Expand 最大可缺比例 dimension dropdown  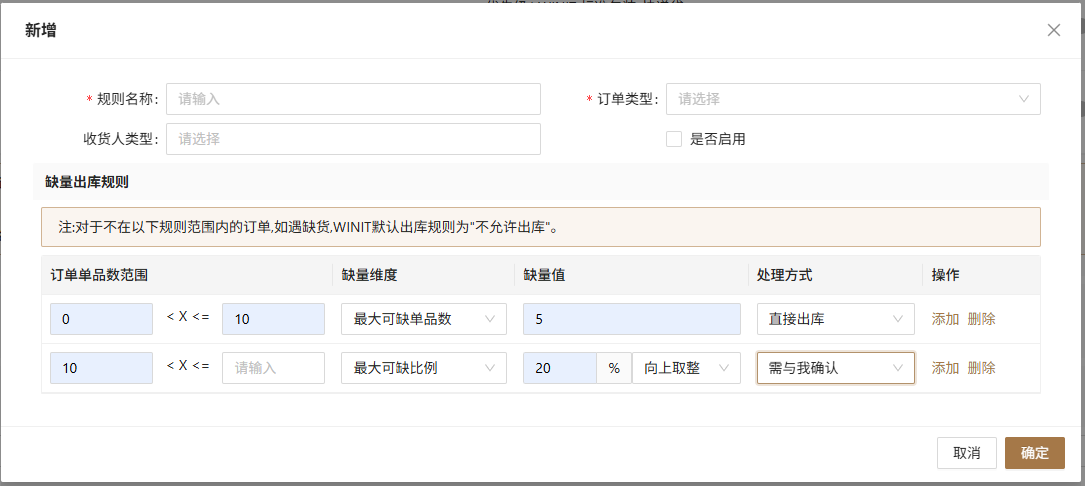pos(423,368)
